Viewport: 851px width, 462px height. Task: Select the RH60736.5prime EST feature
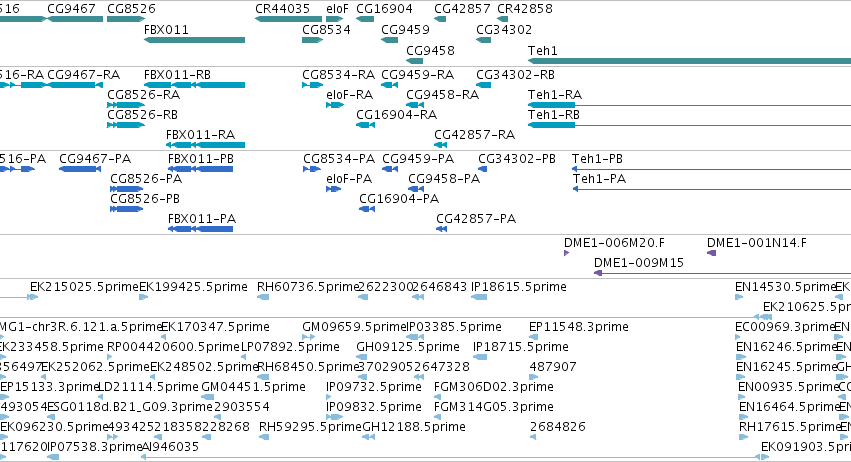coord(263,297)
